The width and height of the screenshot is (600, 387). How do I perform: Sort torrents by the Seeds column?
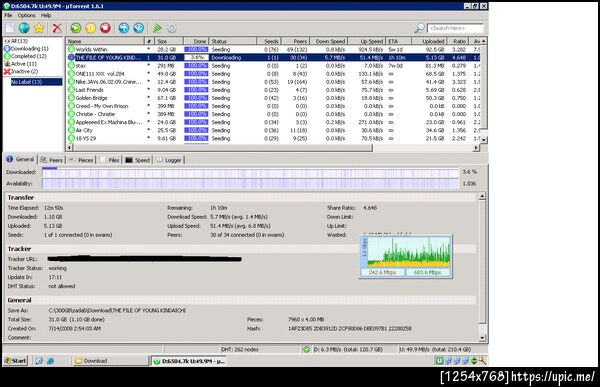coord(269,41)
